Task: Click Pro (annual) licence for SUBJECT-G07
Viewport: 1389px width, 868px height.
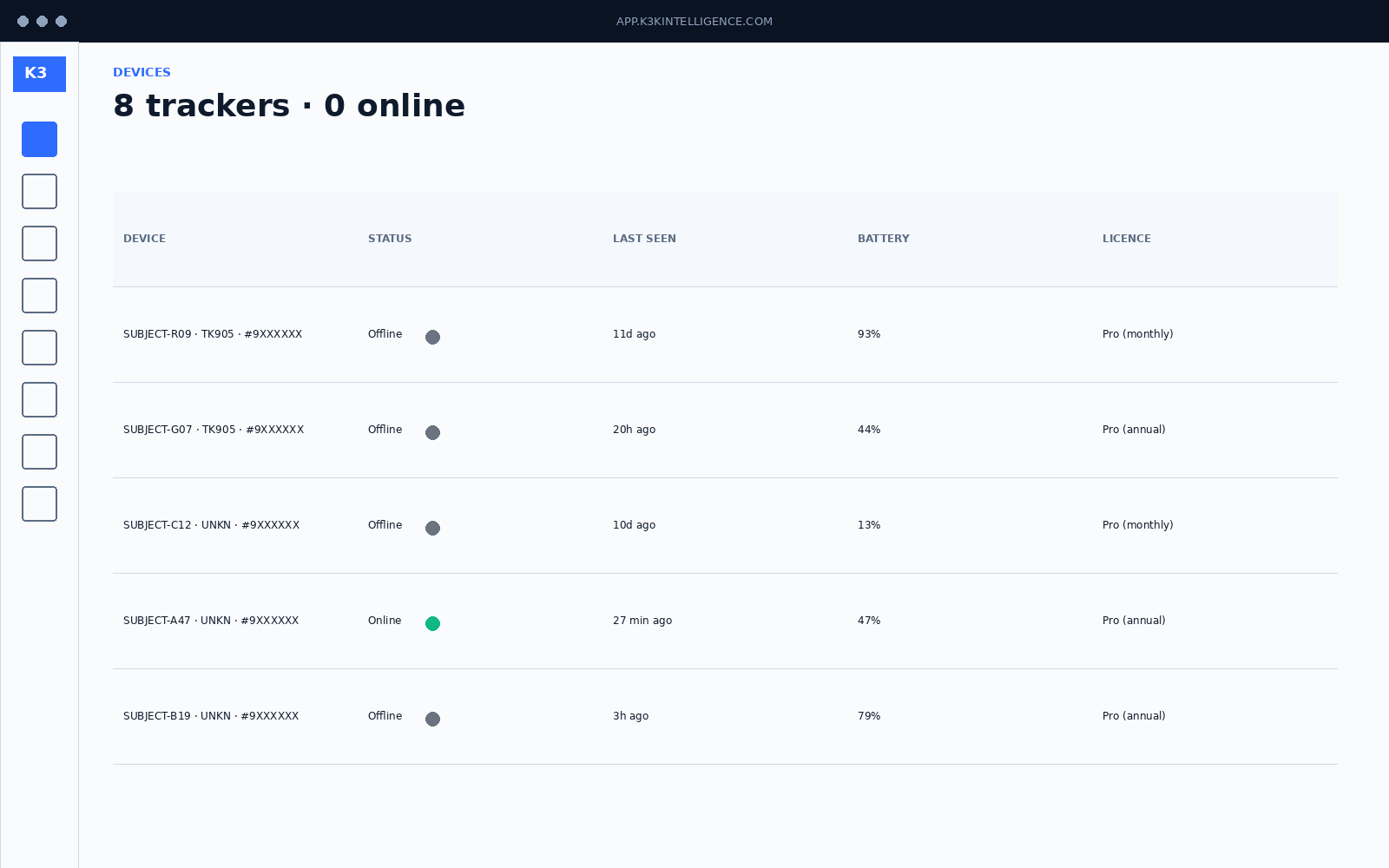Action: pyautogui.click(x=1134, y=430)
